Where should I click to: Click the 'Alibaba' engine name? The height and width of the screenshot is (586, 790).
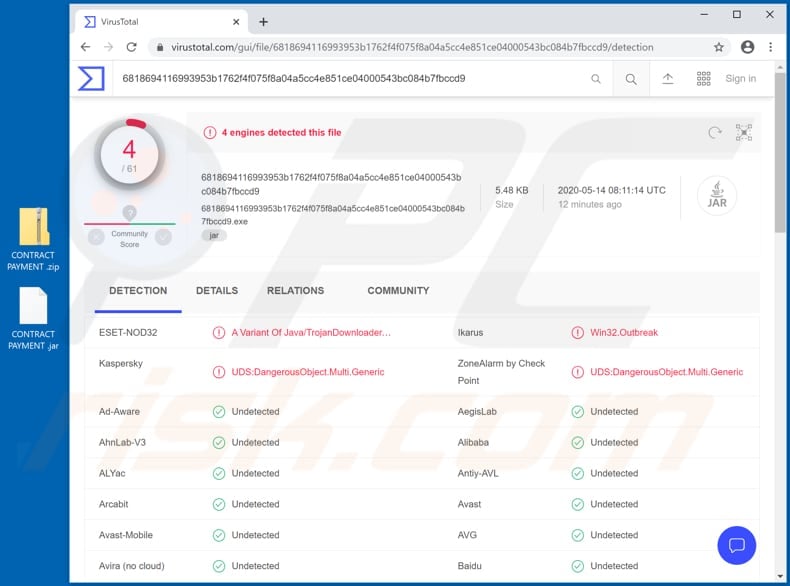473,442
